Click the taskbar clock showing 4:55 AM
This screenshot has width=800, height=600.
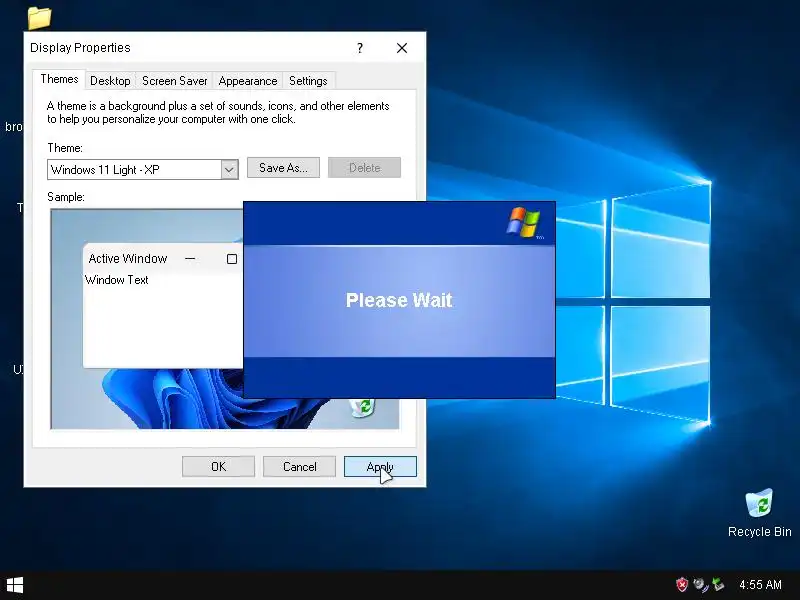(760, 585)
